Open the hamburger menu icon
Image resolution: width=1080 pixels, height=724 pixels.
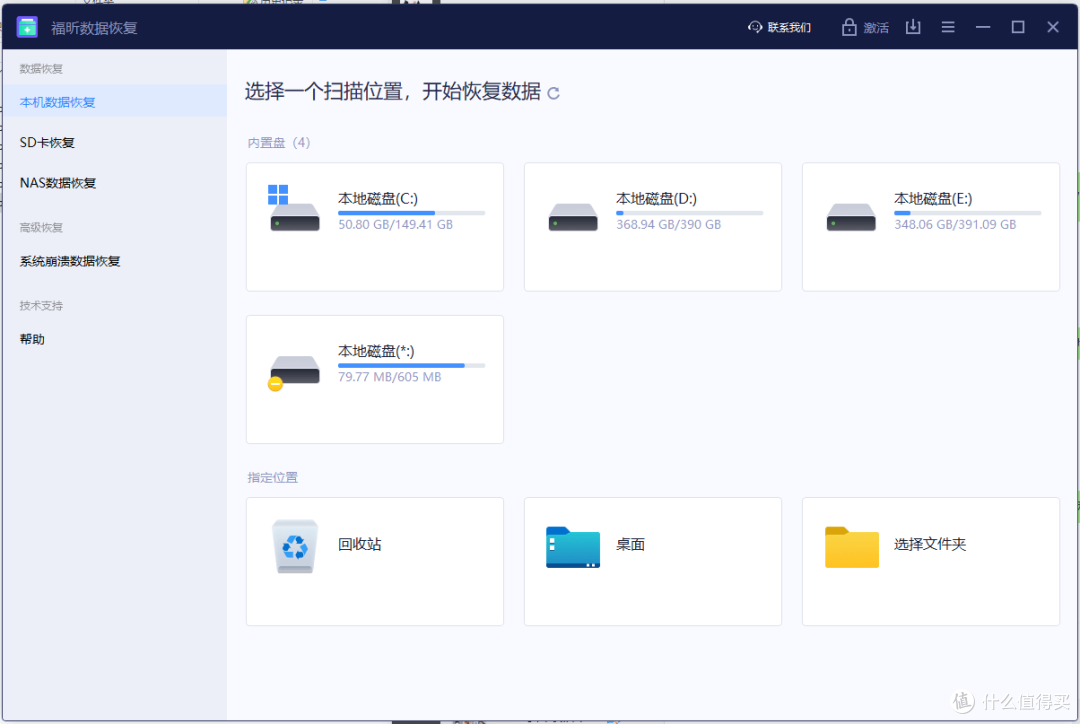coord(948,27)
